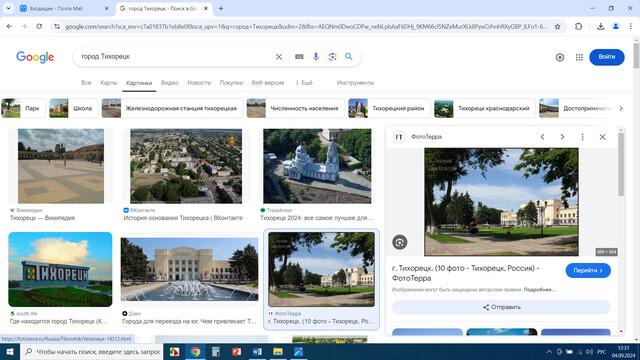Show hidden system tray icons
640x360 pixels.
point(549,351)
